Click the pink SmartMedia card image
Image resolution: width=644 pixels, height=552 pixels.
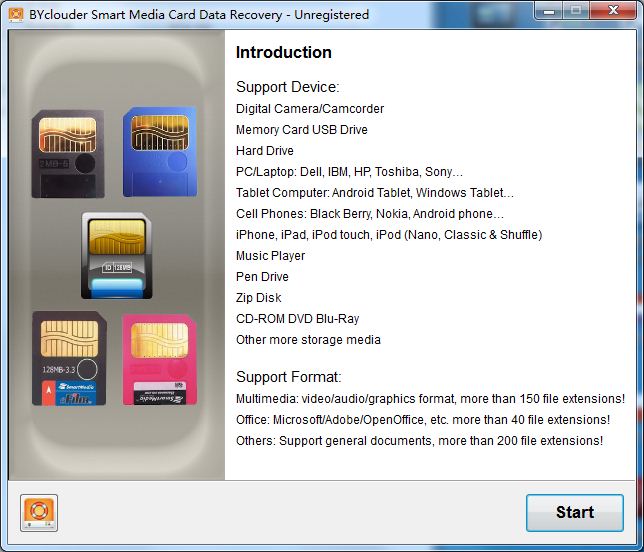[x=160, y=360]
